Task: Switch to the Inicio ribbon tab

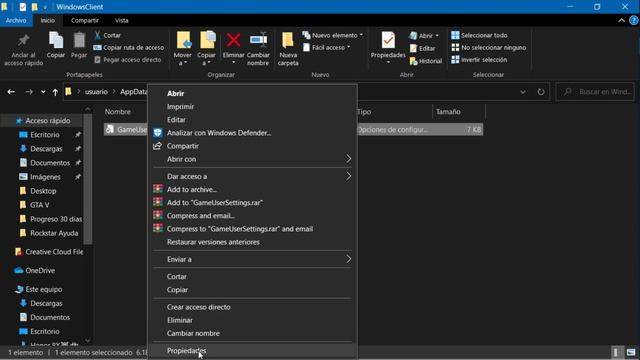Action: pyautogui.click(x=47, y=20)
